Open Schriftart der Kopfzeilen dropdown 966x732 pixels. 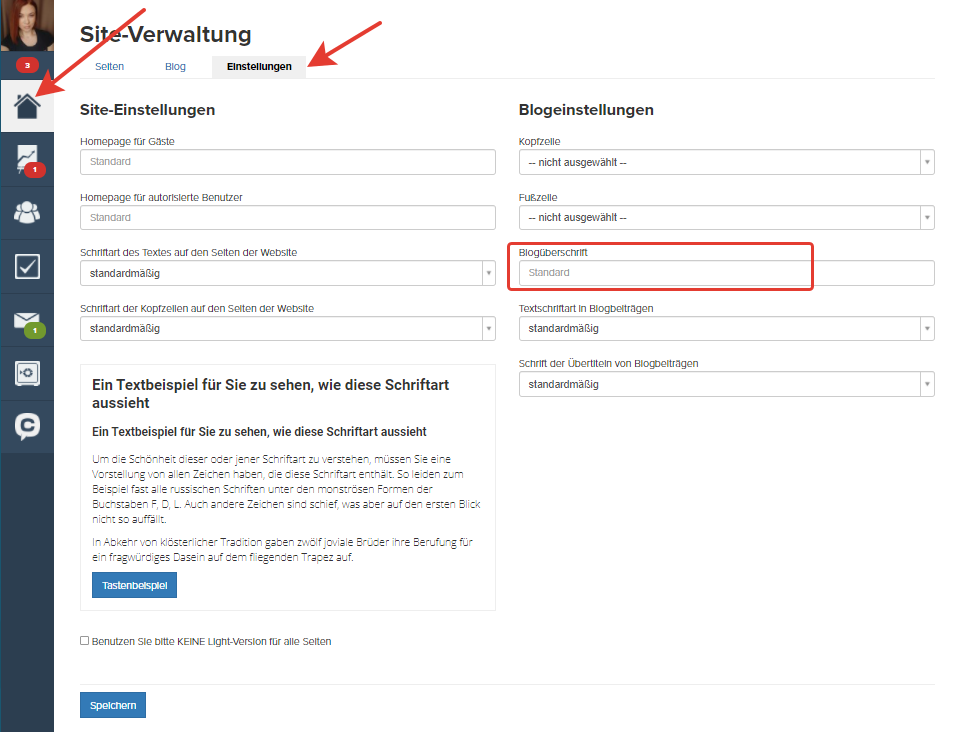click(288, 328)
